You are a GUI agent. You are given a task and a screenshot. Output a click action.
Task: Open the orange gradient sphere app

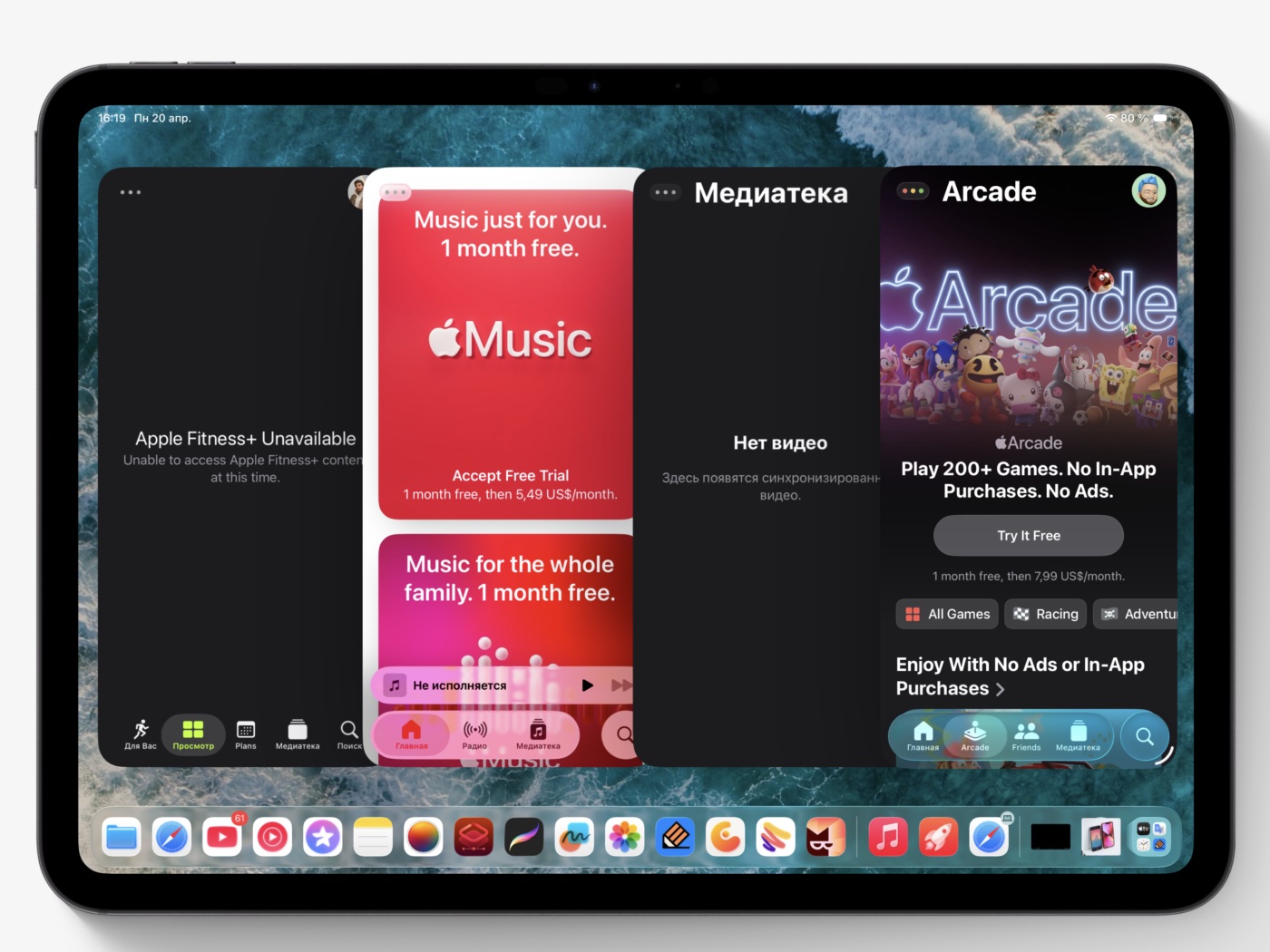click(424, 837)
